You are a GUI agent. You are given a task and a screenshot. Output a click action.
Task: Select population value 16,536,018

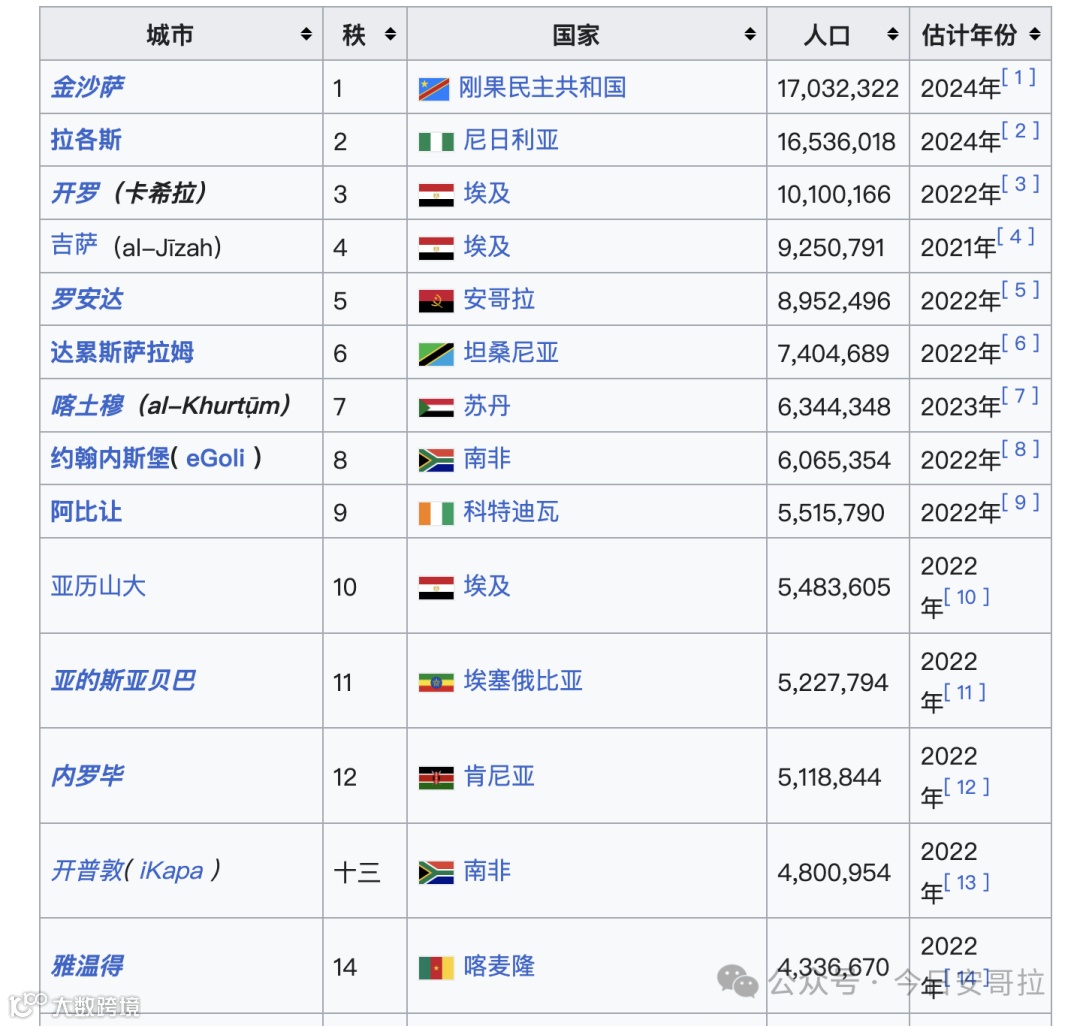(x=836, y=142)
